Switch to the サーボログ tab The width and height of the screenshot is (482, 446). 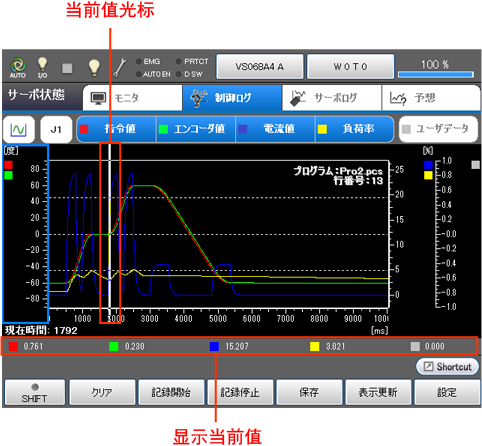(332, 98)
